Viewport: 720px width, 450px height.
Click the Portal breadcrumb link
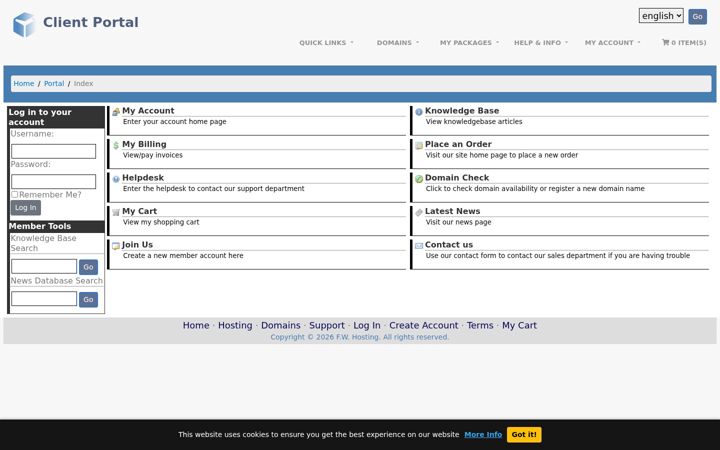[x=54, y=84]
